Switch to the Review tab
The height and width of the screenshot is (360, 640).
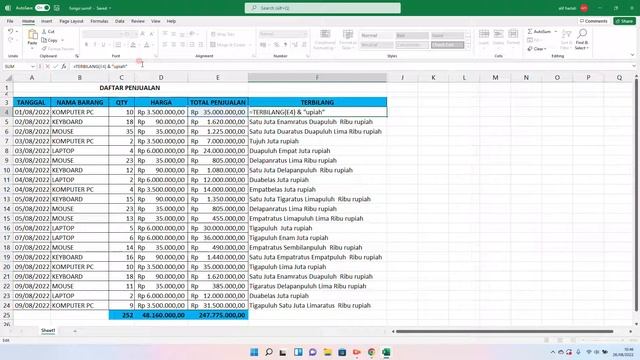click(138, 21)
